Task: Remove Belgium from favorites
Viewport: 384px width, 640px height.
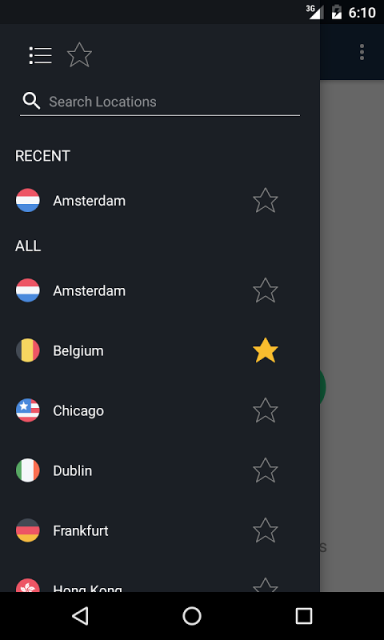Action: [265, 351]
